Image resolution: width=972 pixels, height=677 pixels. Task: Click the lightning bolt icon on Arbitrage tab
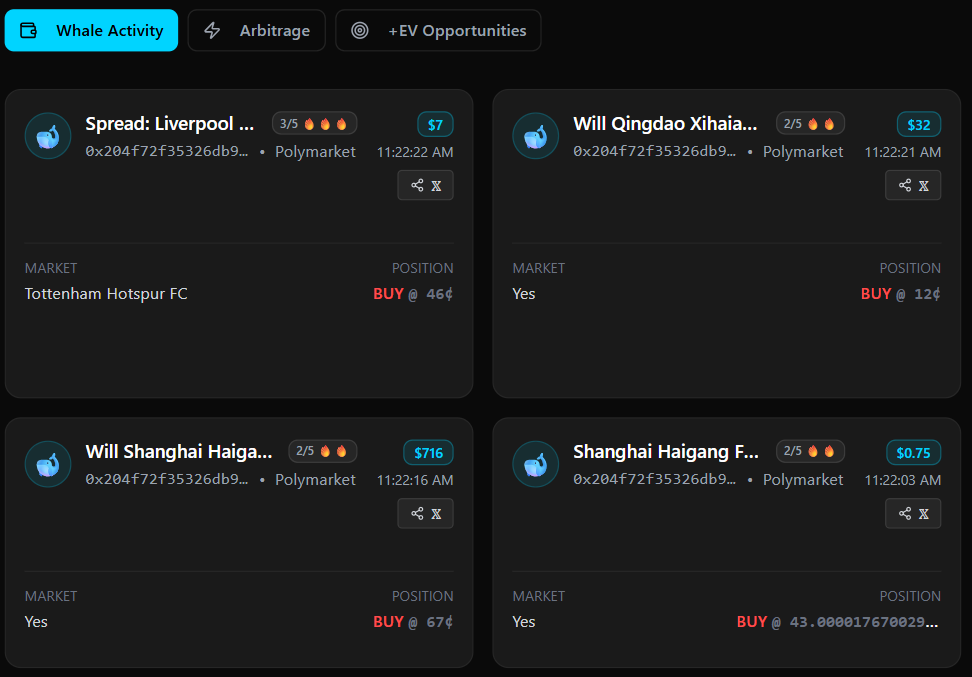211,30
